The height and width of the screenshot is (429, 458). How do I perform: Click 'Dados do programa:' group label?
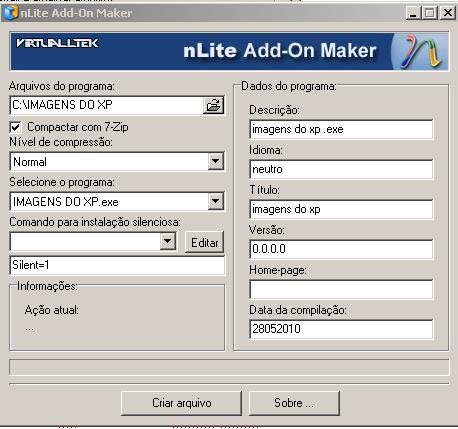[289, 86]
